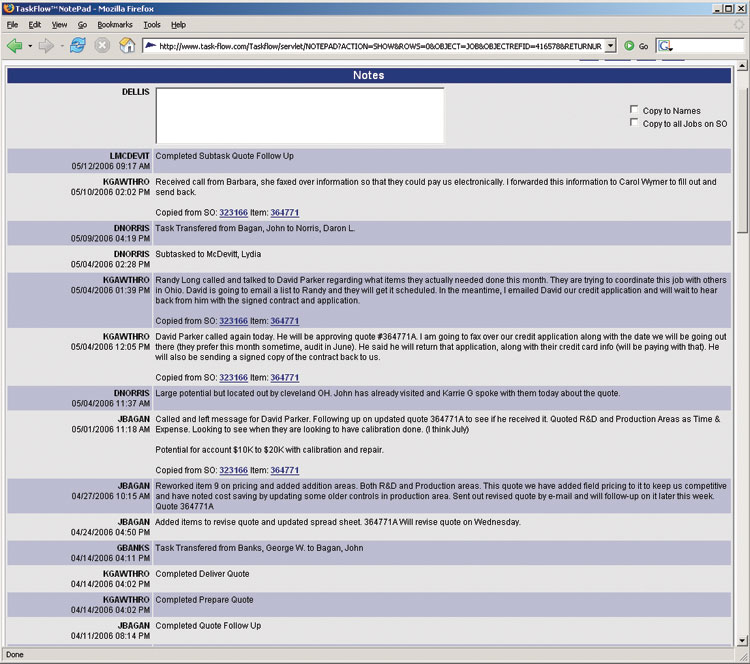Open Item 364771 link in 05/01/2006 note

click(x=285, y=470)
